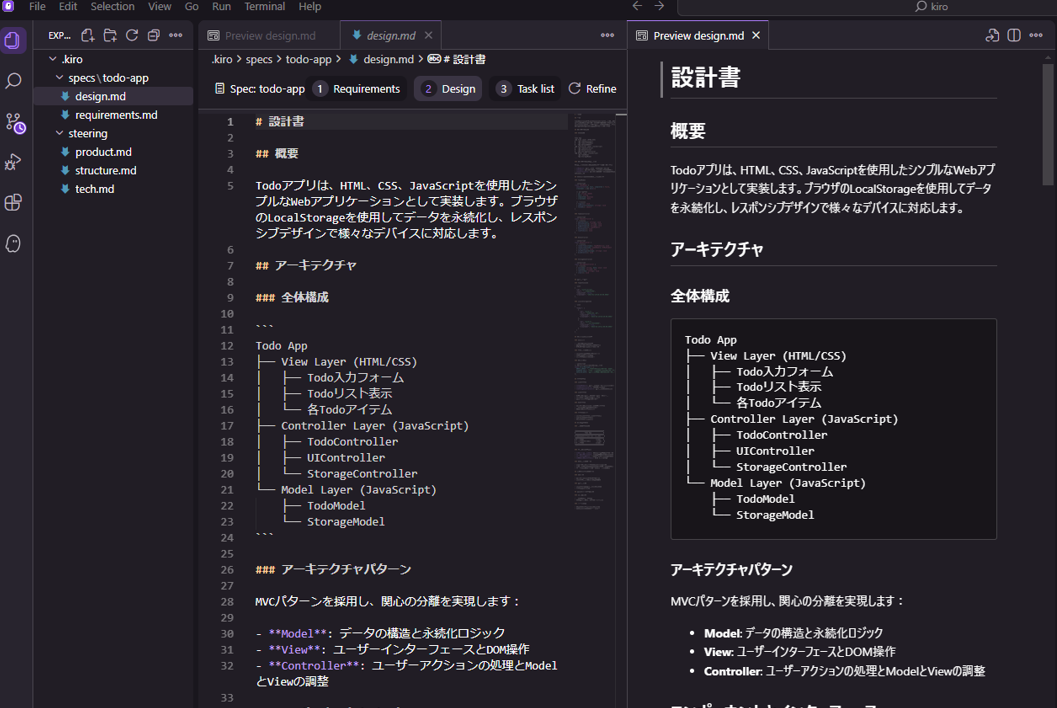The height and width of the screenshot is (708, 1057).
Task: Open the Kiro ghost panel icon
Action: point(13,243)
